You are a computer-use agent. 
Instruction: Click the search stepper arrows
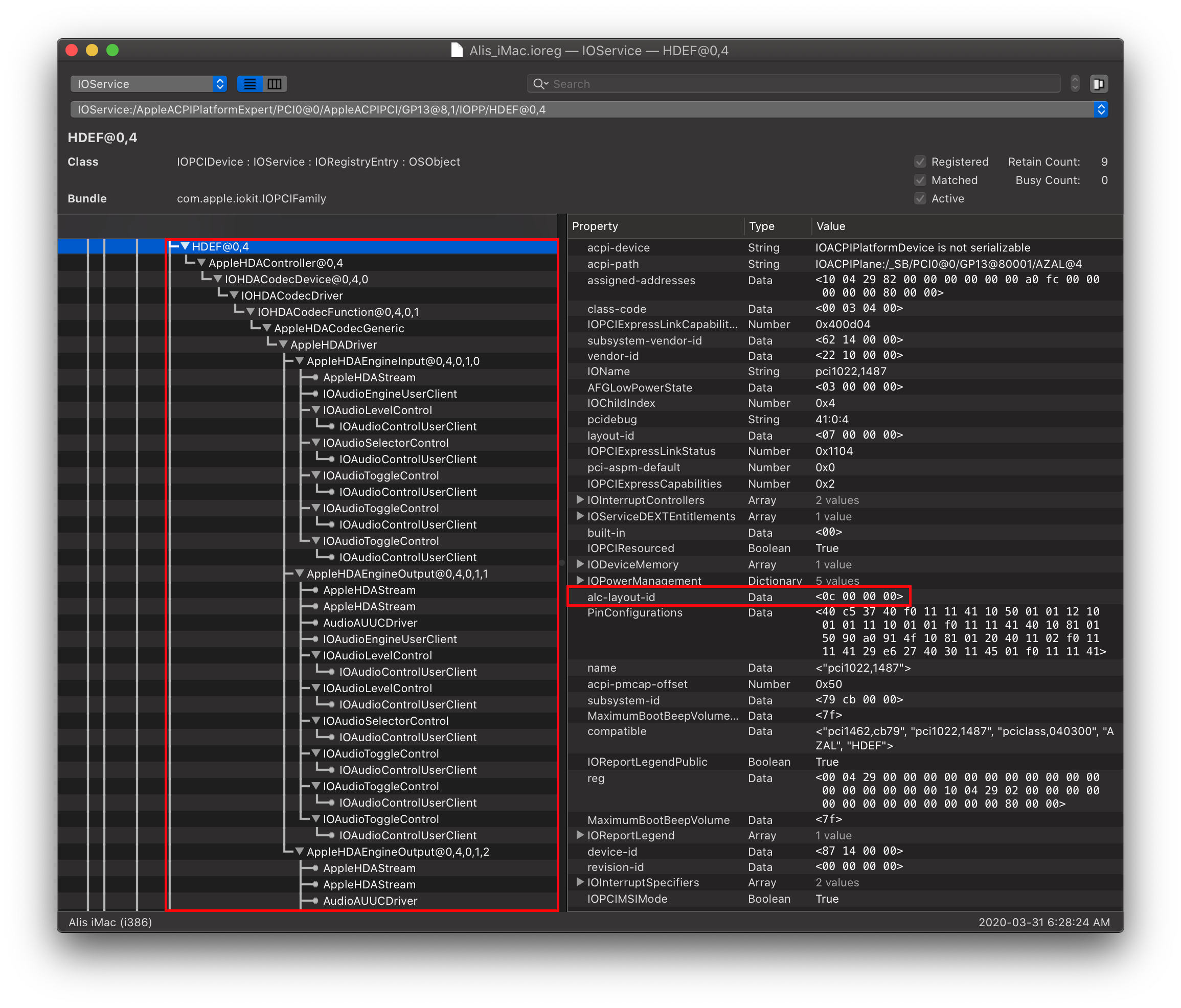pos(1075,84)
